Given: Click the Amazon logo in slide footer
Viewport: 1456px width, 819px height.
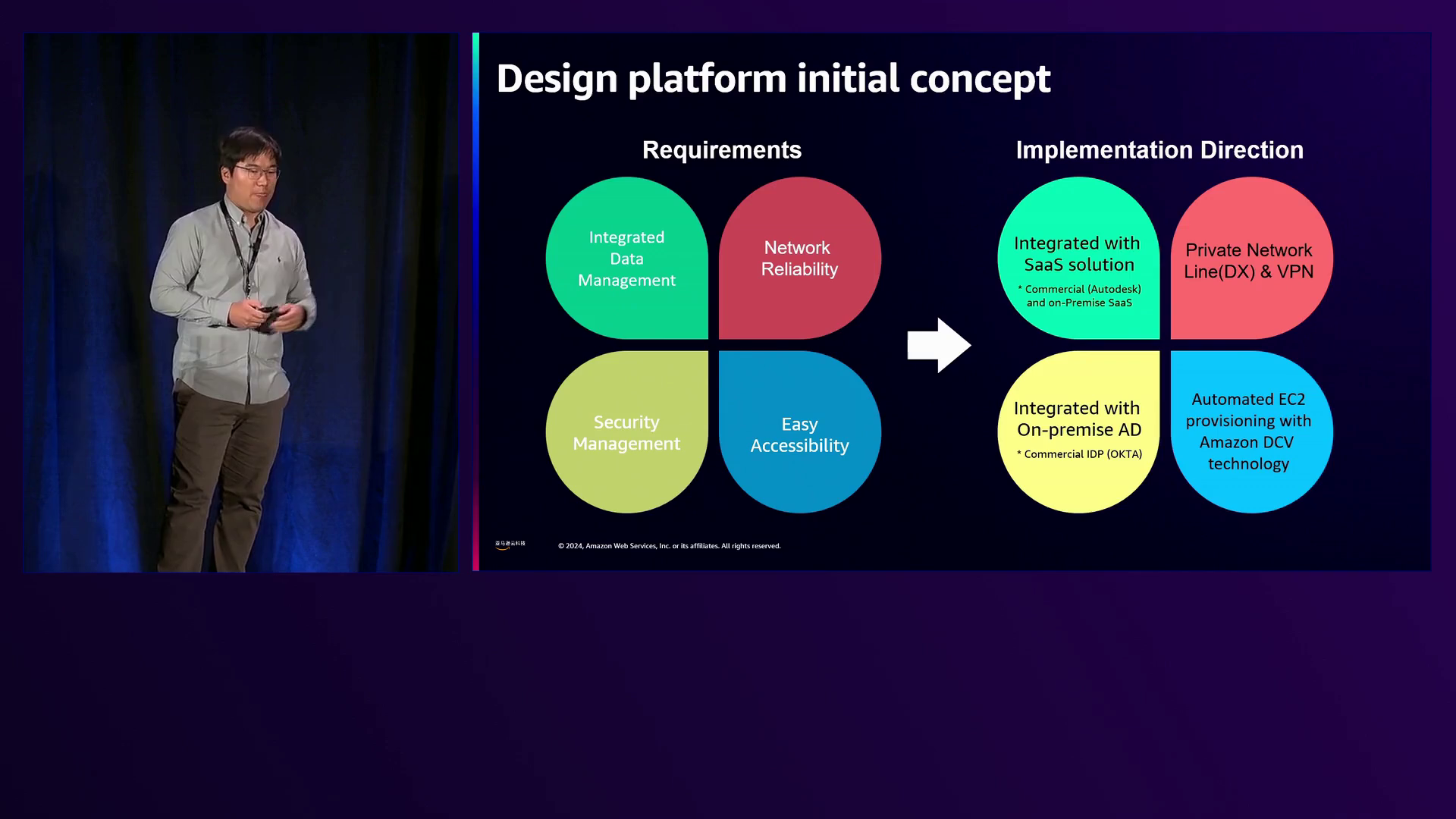Looking at the screenshot, I should pyautogui.click(x=510, y=544).
